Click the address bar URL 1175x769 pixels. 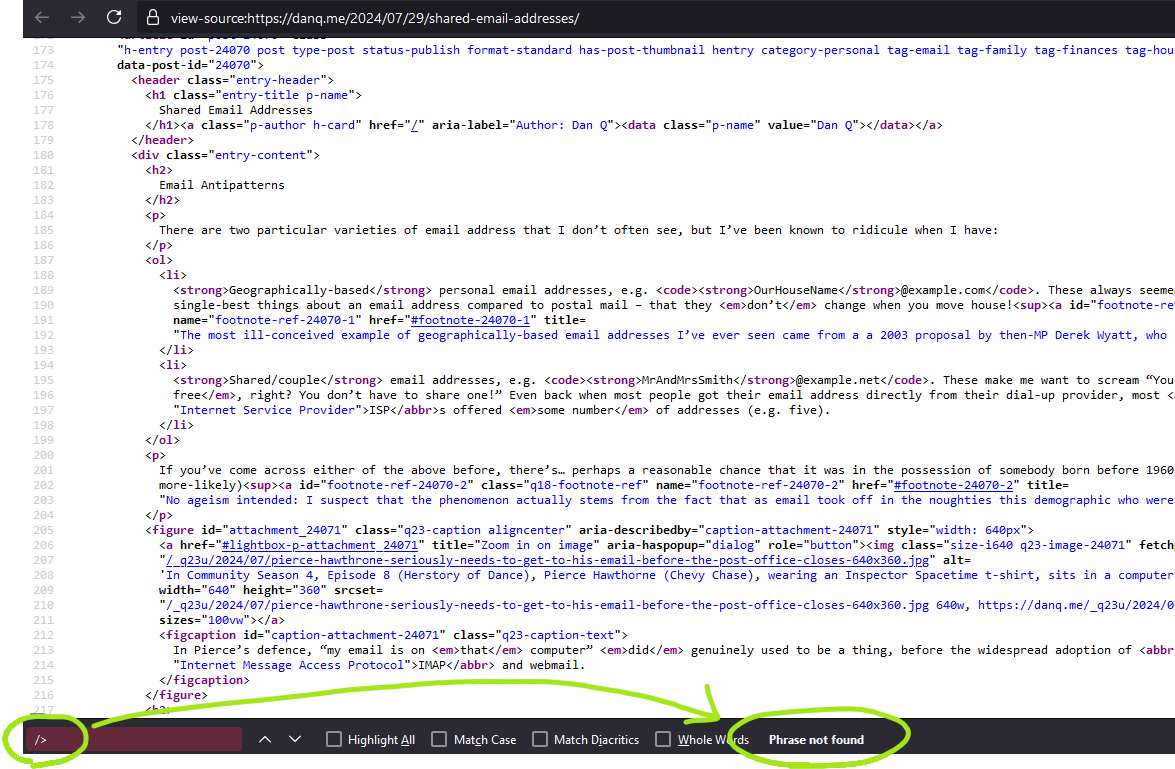374,19
